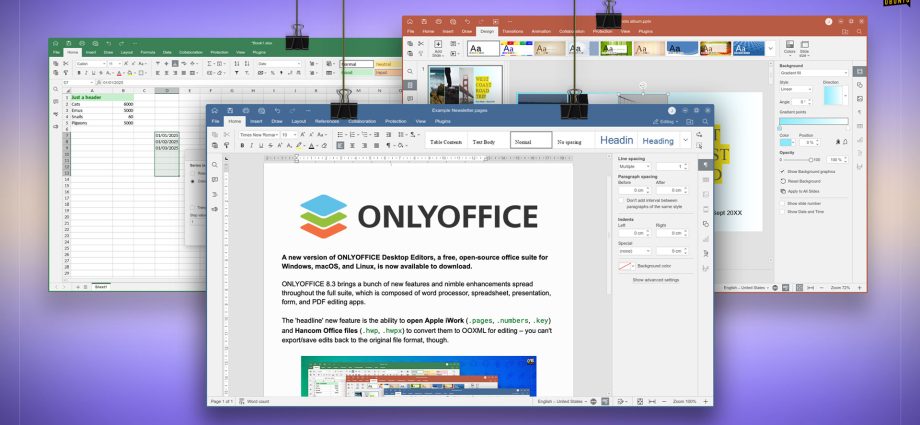This screenshot has width=920, height=425.
Task: Click the Opacity slider in presentation panel
Action: [797, 160]
